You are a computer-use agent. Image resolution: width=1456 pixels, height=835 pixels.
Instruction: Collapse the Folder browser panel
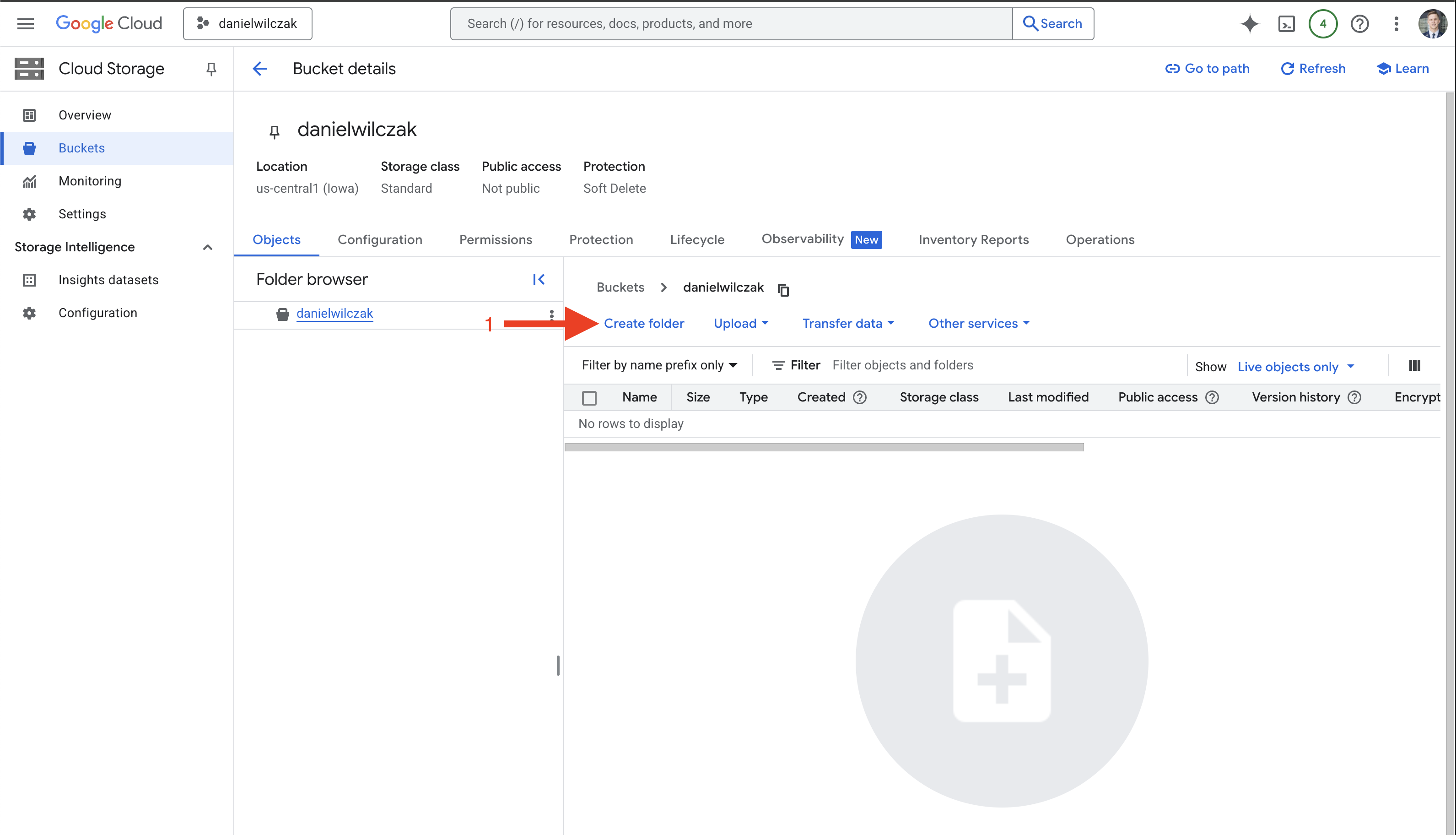click(x=538, y=279)
